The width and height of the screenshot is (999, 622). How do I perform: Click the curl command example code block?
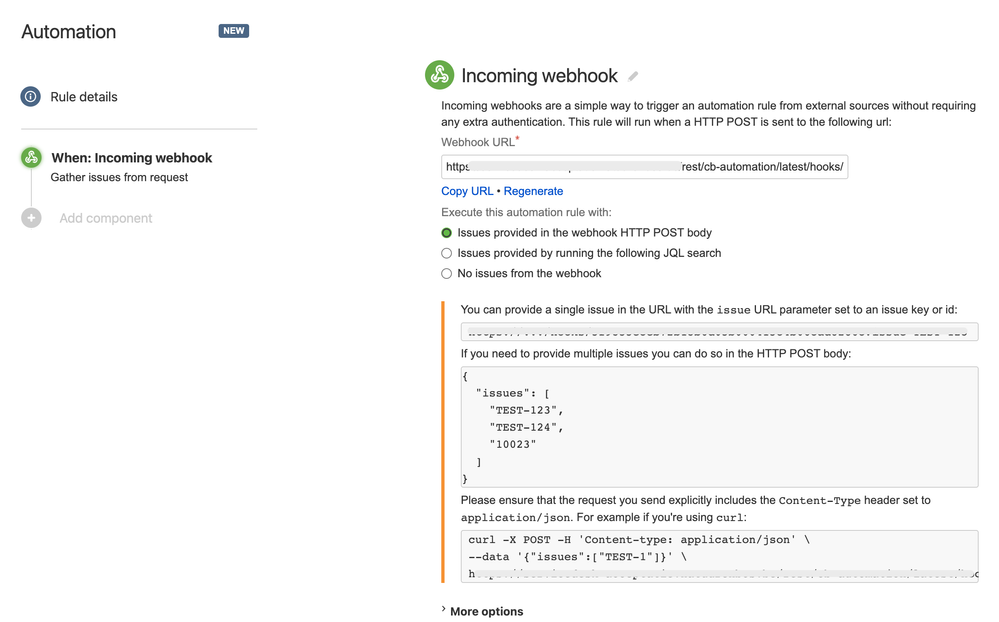(x=719, y=556)
